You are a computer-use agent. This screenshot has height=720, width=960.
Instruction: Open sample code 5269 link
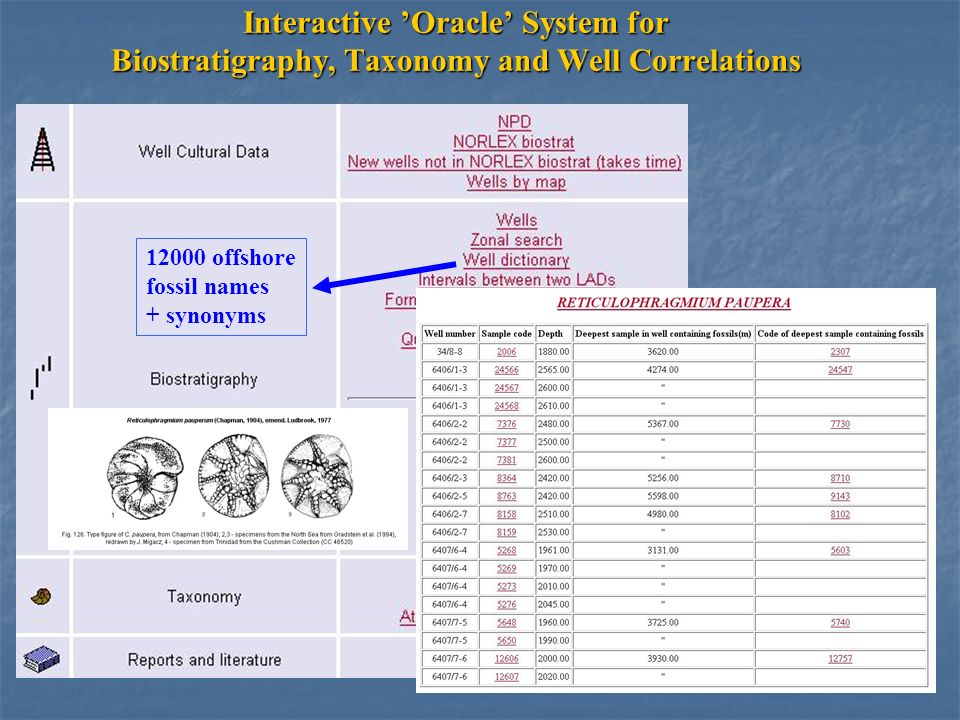[x=506, y=568]
